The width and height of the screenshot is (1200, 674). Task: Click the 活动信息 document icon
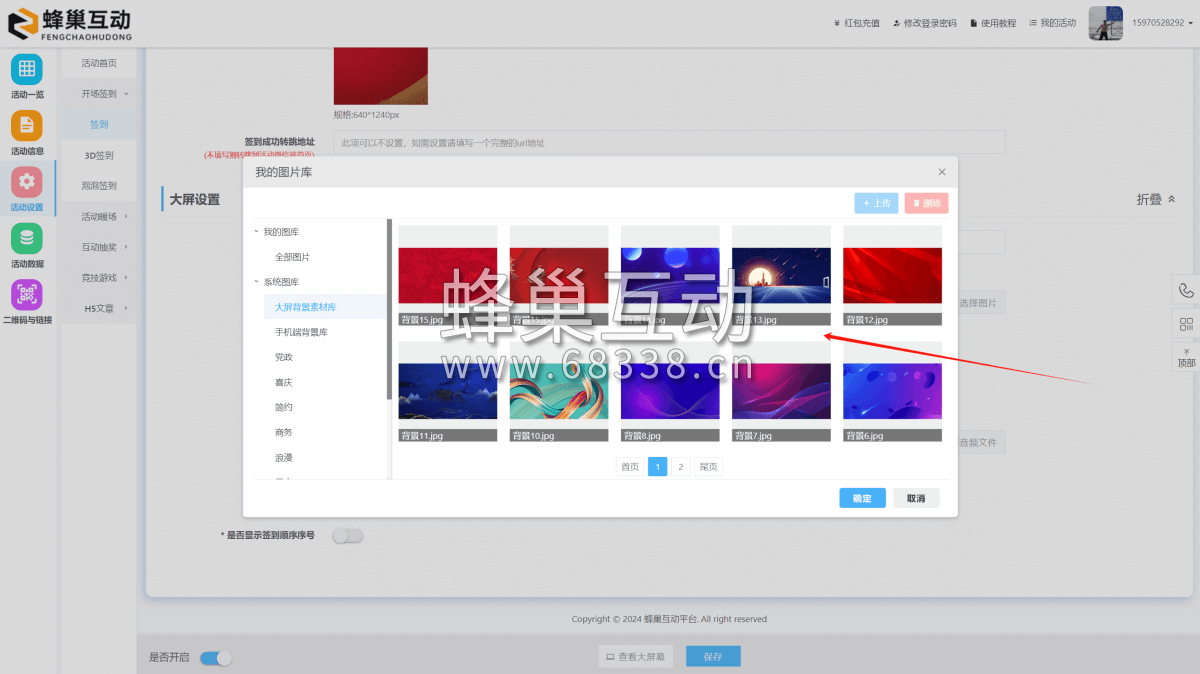click(27, 126)
